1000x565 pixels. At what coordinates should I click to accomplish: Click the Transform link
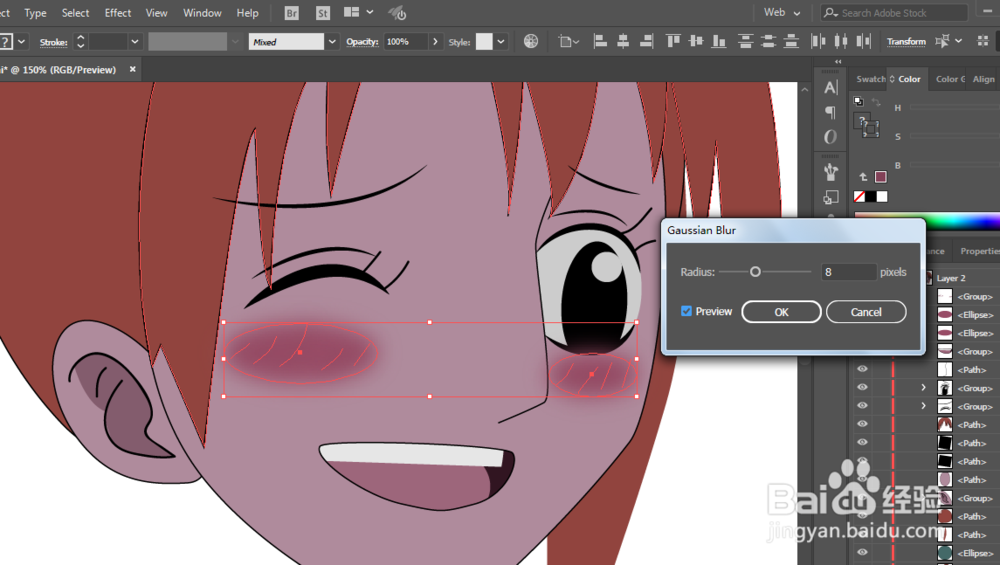[x=906, y=41]
